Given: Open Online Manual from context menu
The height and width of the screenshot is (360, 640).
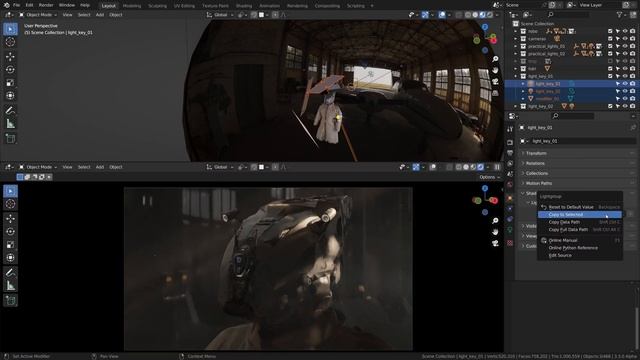Looking at the screenshot, I should click(580, 240).
